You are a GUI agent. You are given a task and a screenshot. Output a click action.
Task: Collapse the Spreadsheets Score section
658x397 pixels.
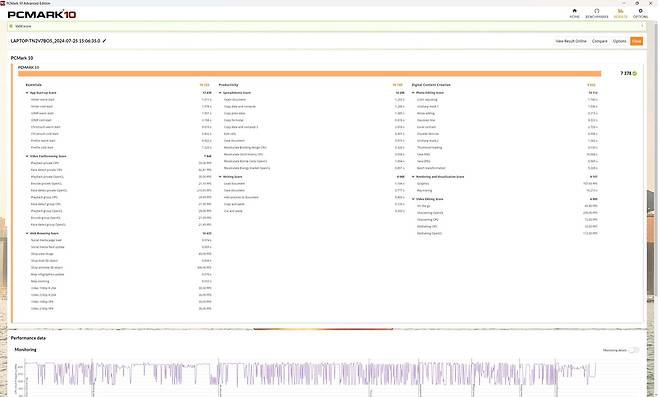220,93
